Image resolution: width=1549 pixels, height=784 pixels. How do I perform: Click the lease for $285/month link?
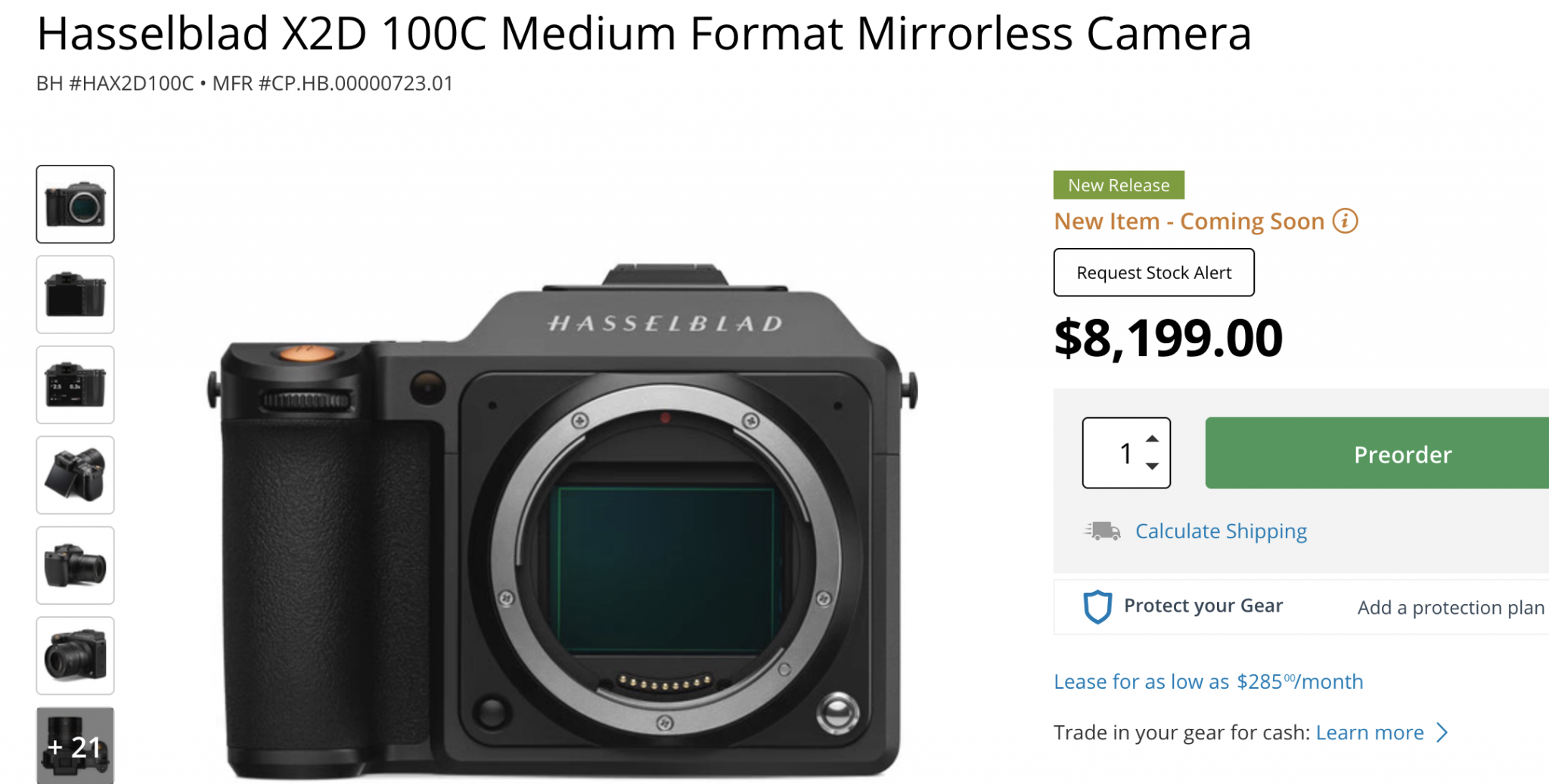pyautogui.click(x=1208, y=681)
